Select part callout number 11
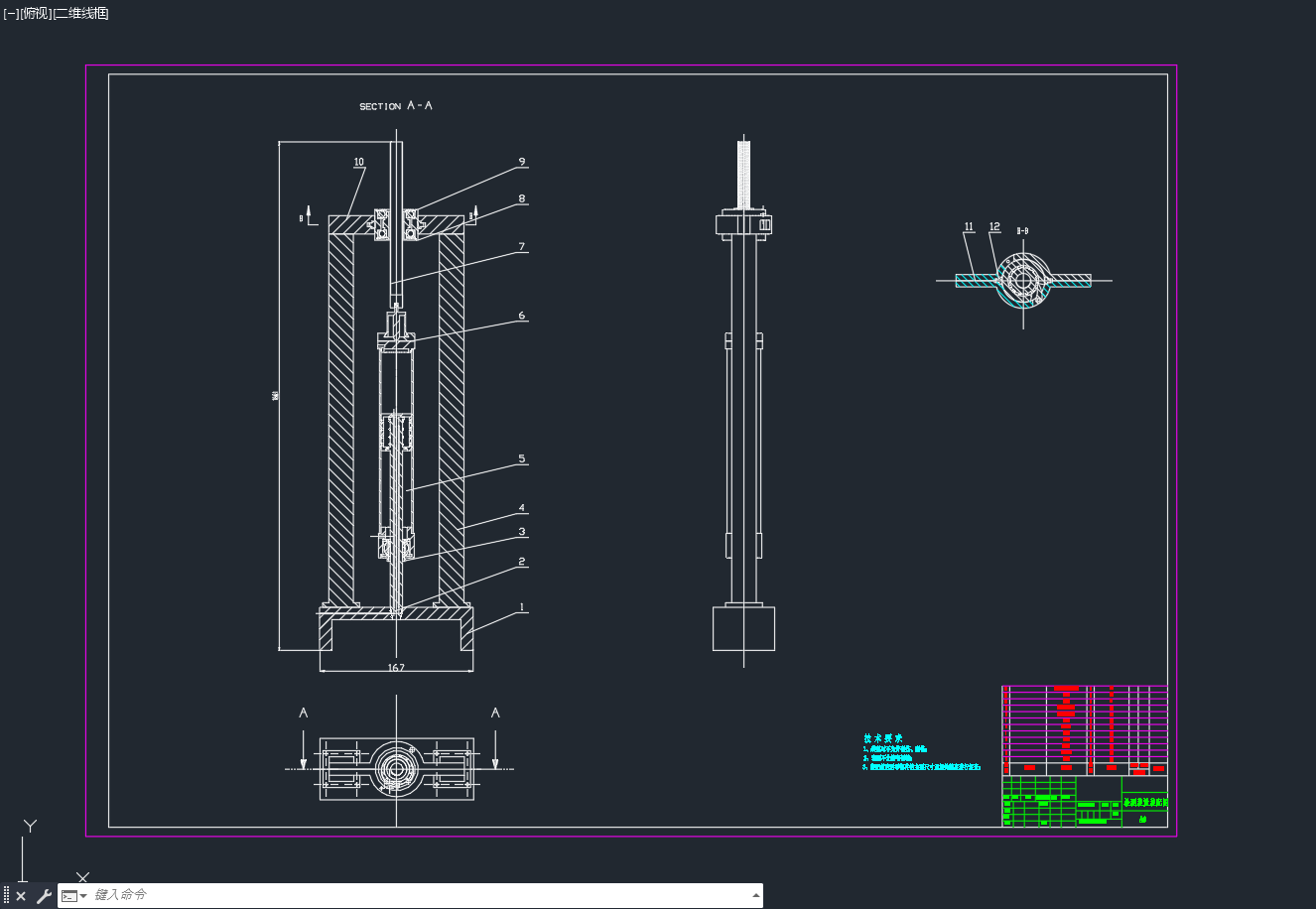The width and height of the screenshot is (1316, 909). [x=970, y=227]
